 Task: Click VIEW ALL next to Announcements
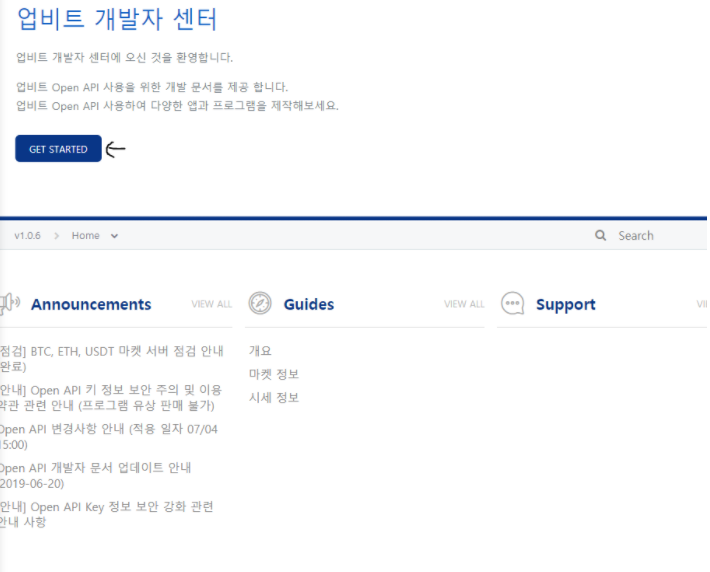(211, 304)
